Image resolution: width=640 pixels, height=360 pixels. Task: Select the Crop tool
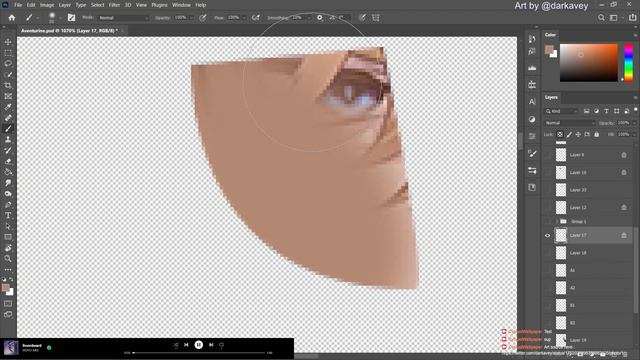pyautogui.click(x=8, y=85)
